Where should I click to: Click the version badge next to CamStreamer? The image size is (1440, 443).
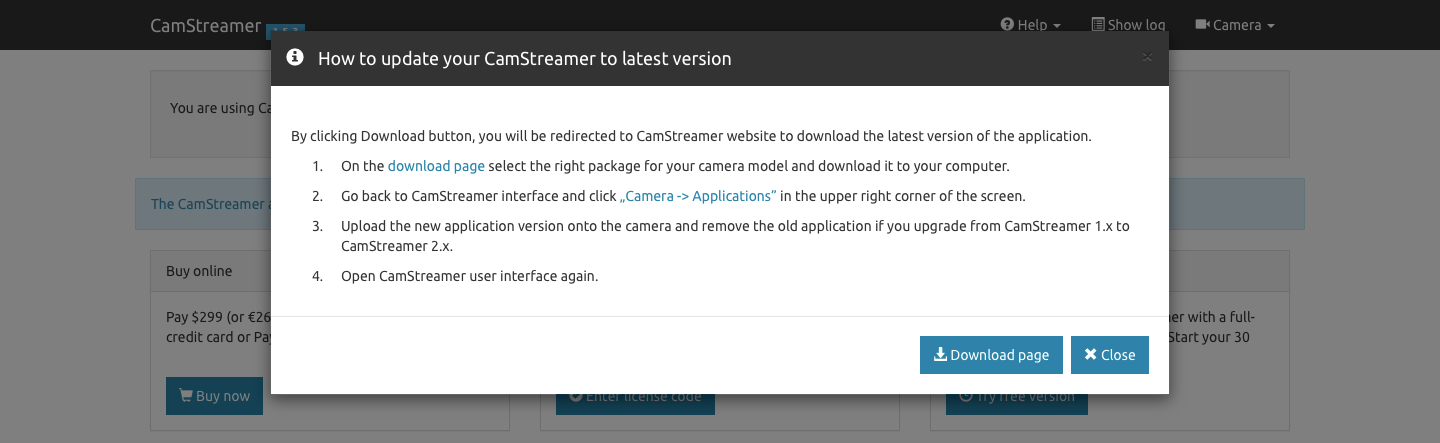285,30
